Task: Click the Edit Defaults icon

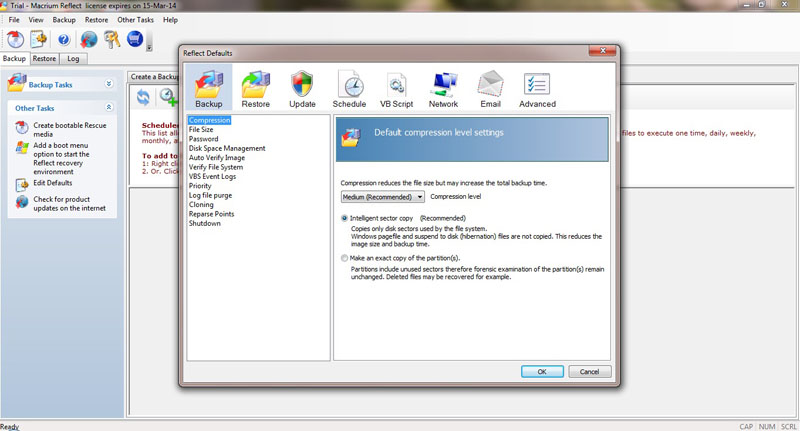Action: [22, 184]
